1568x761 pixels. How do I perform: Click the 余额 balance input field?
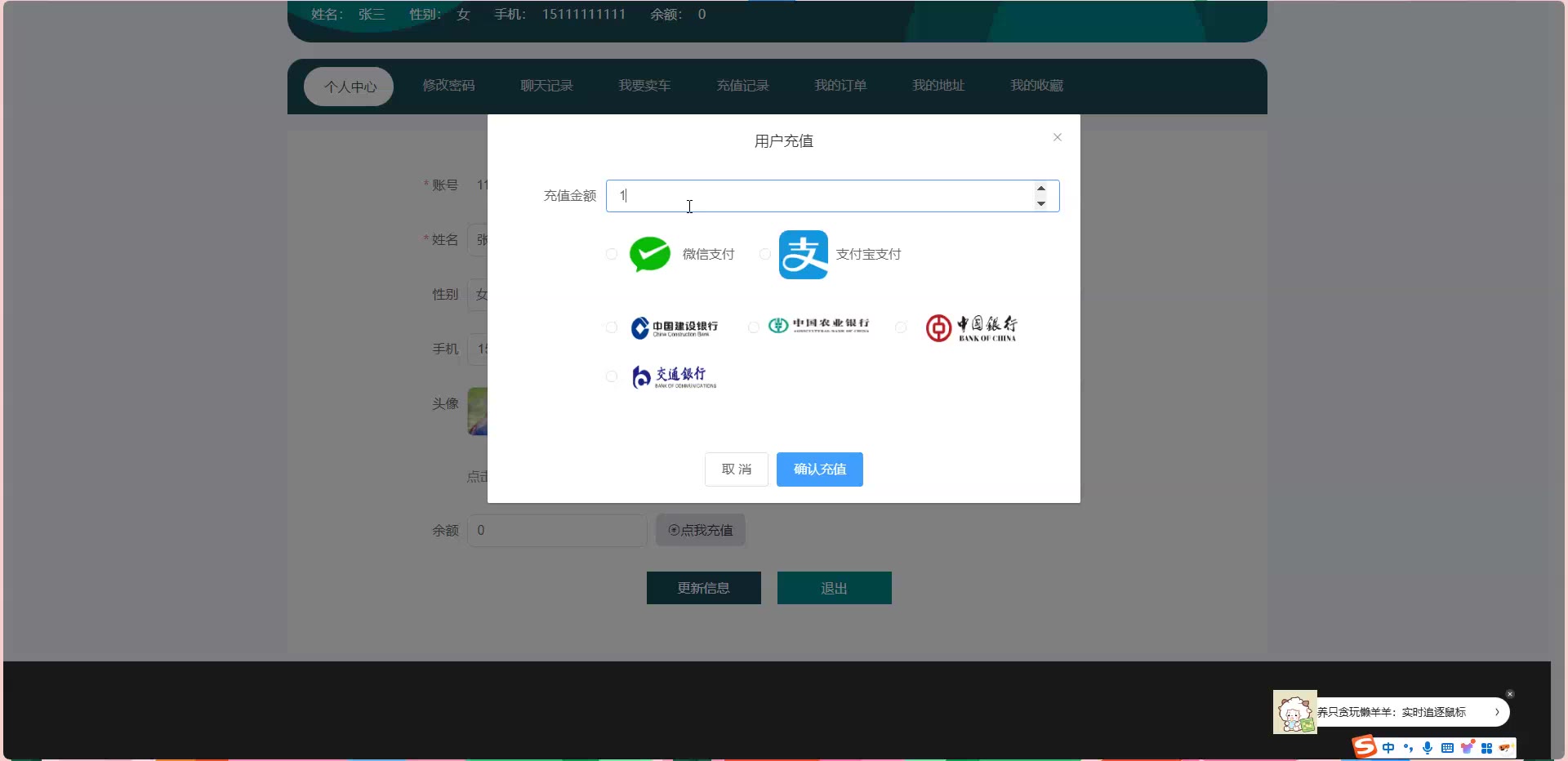point(557,531)
